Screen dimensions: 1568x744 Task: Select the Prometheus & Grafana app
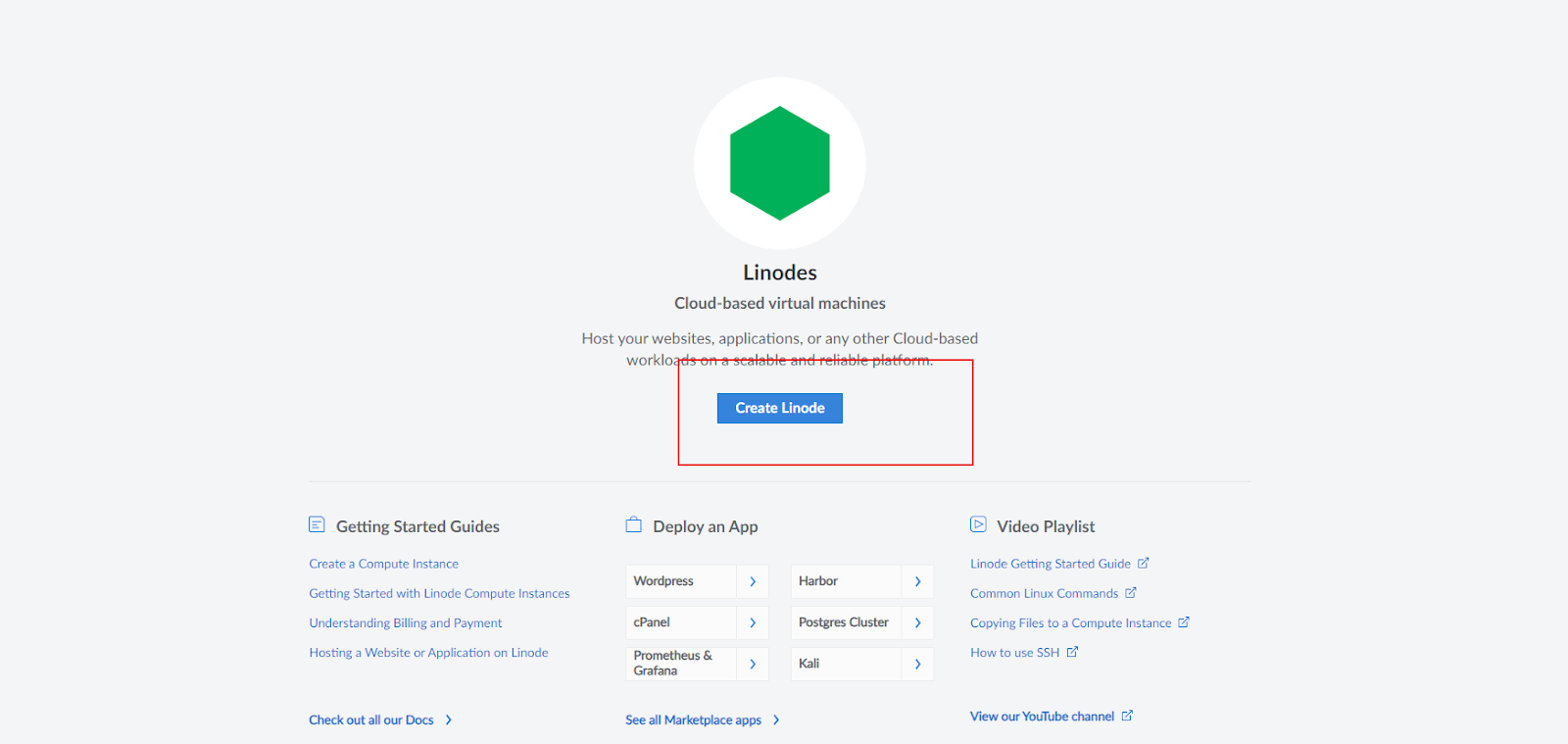[x=681, y=664]
